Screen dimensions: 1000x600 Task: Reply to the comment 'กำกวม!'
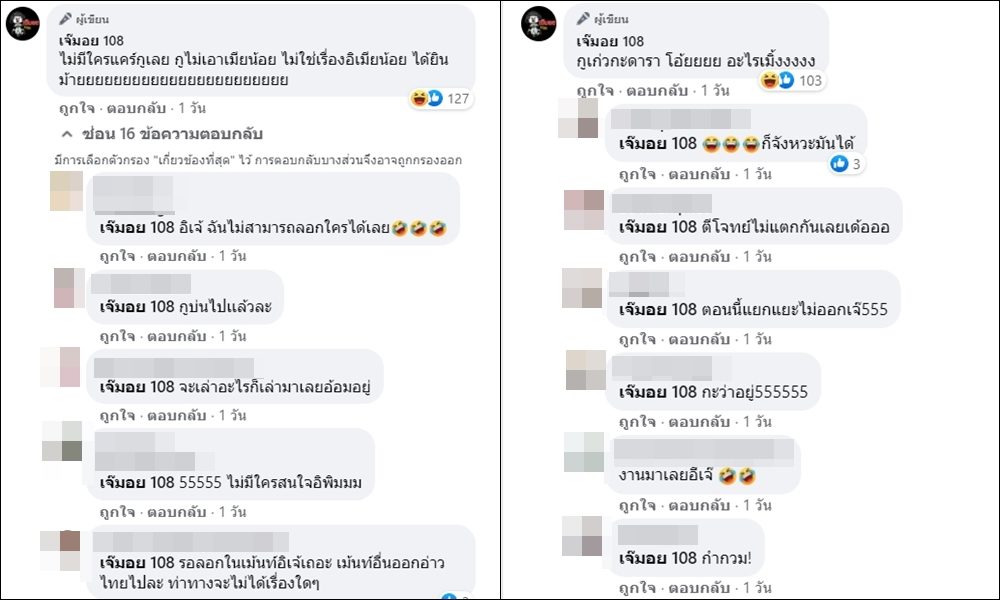click(698, 587)
